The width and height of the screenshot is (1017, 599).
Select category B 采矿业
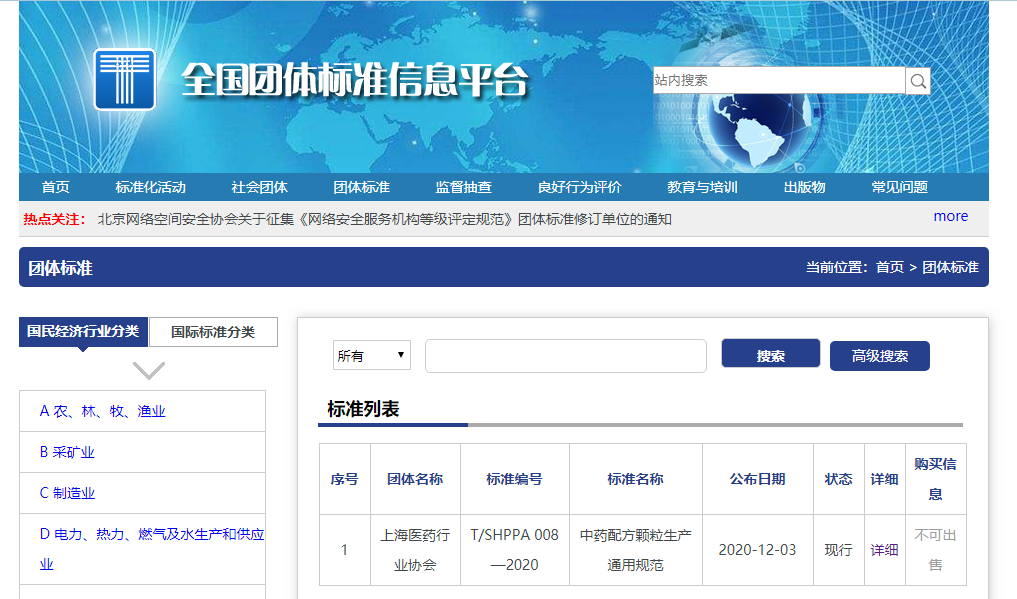[67, 452]
